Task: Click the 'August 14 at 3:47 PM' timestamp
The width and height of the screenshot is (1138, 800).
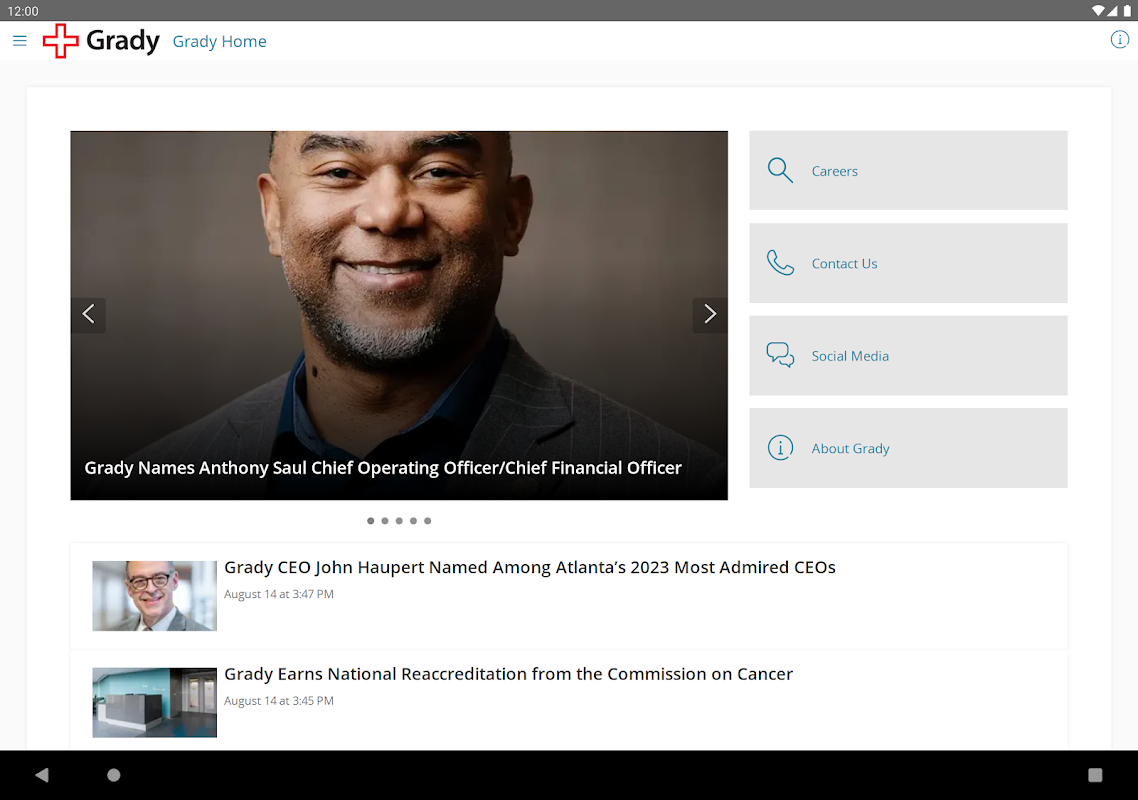Action: (279, 594)
